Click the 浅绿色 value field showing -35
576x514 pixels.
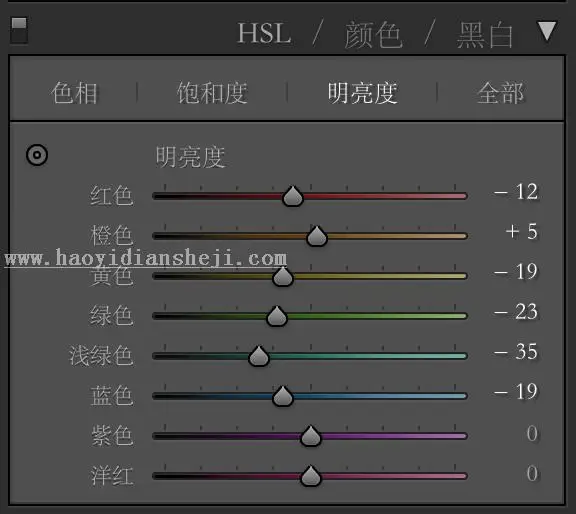click(x=516, y=352)
